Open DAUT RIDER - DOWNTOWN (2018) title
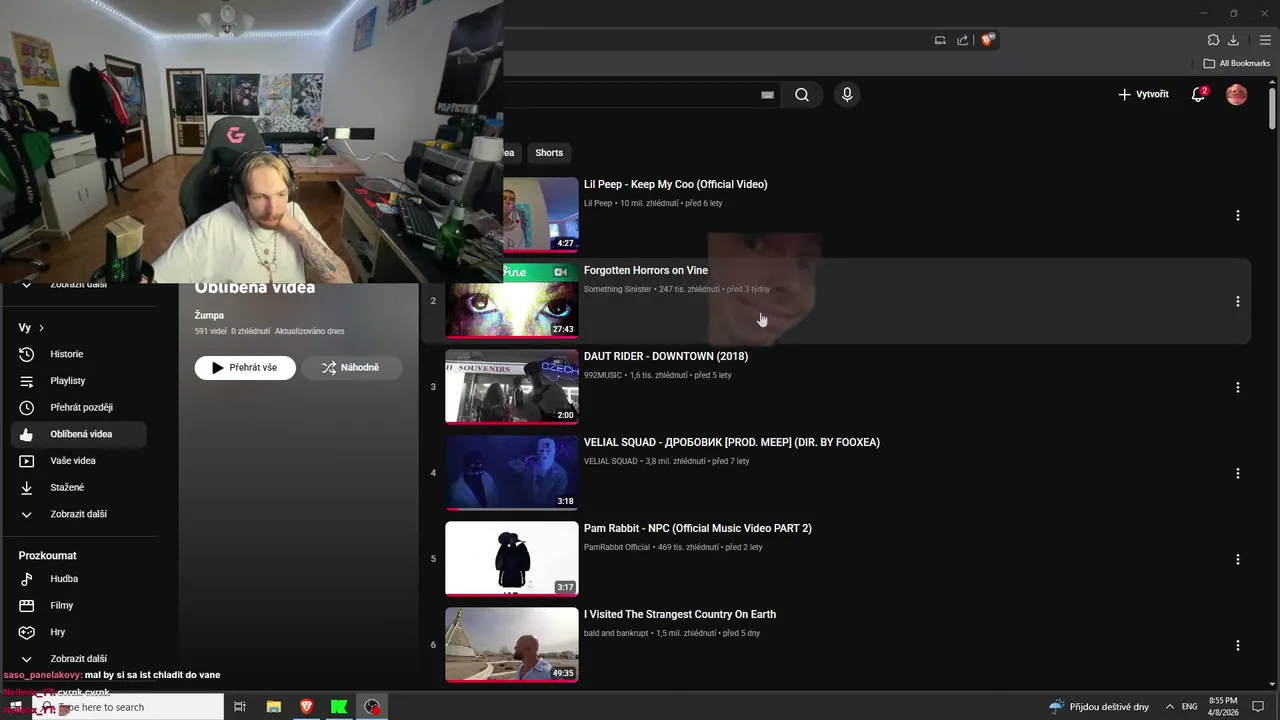 click(666, 356)
